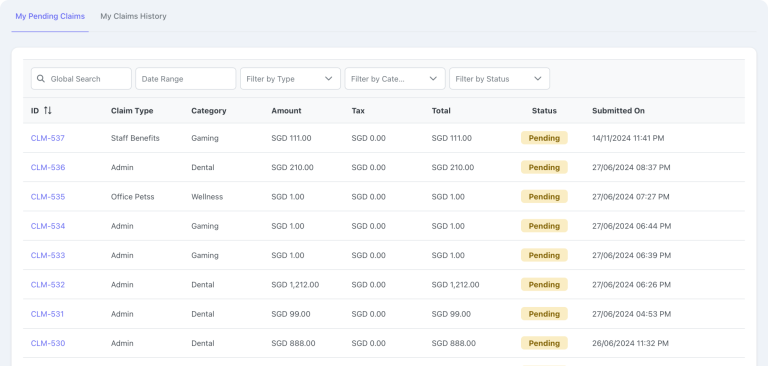Click the Pending badge for CLM-536
Image resolution: width=768 pixels, height=366 pixels.
point(544,168)
